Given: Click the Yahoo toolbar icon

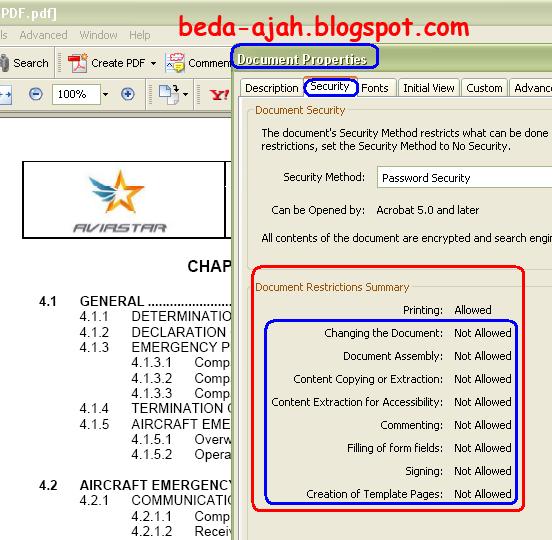Looking at the screenshot, I should pos(219,94).
